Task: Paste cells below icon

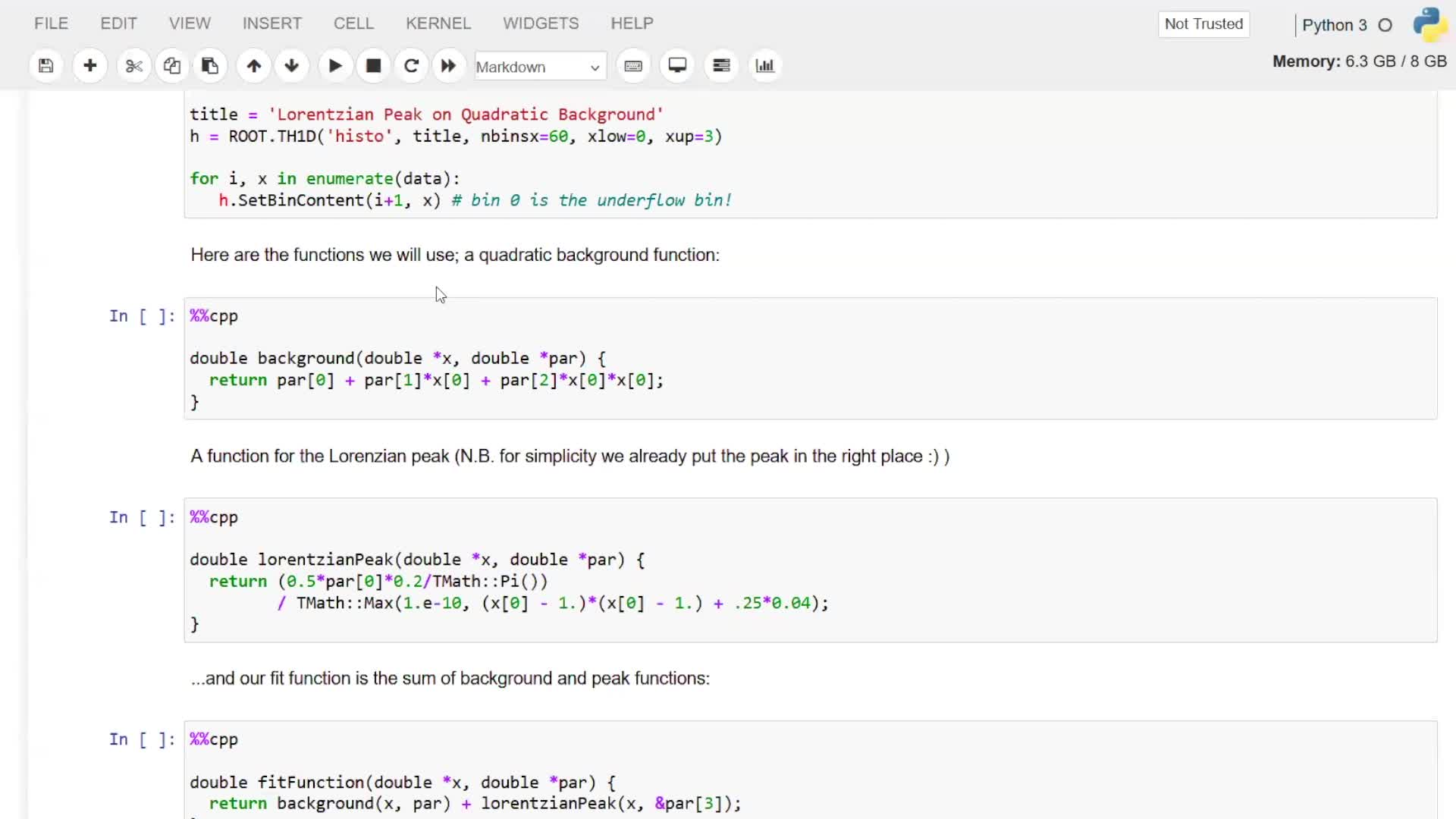Action: [210, 66]
